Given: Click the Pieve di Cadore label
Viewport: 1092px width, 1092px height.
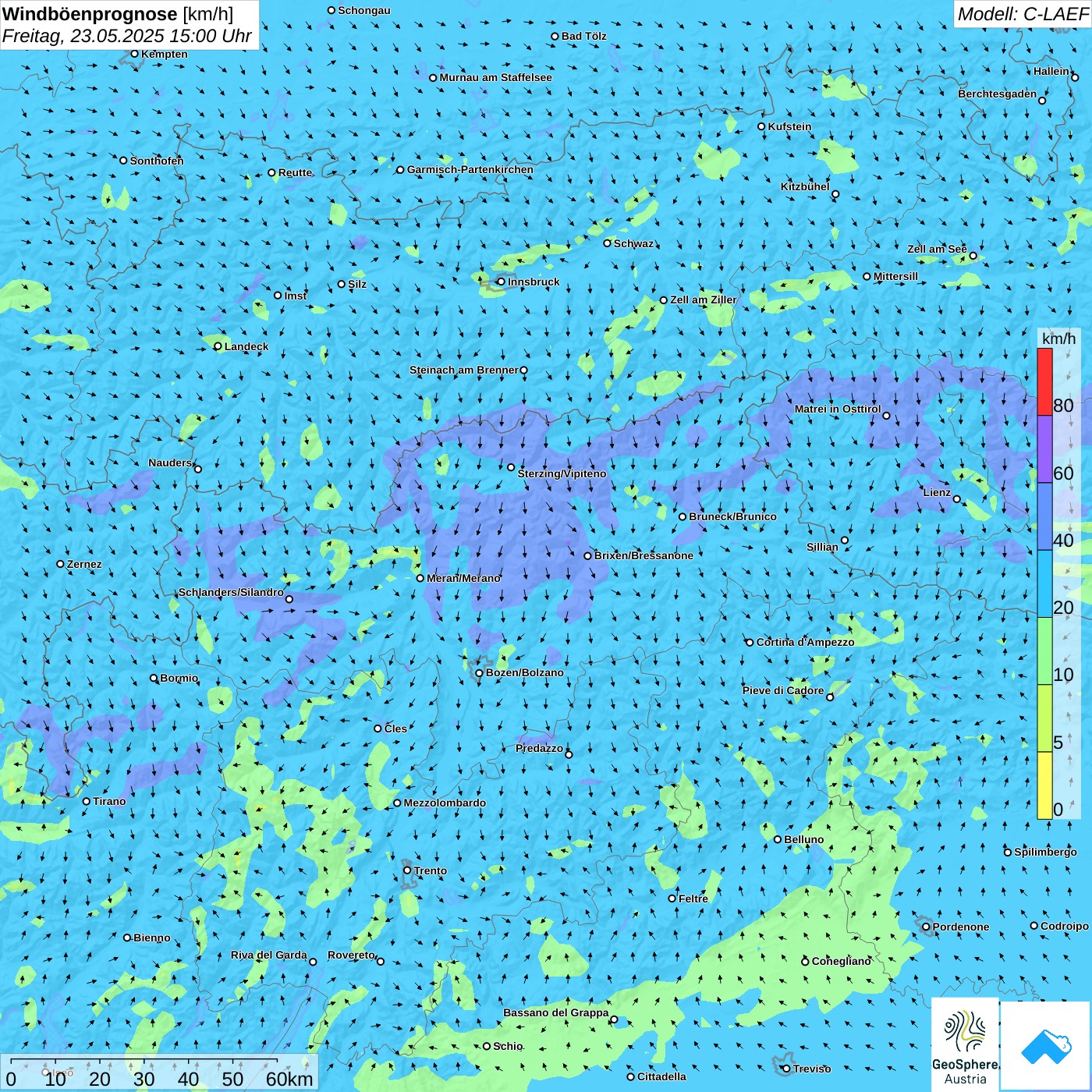Looking at the screenshot, I should [x=783, y=690].
